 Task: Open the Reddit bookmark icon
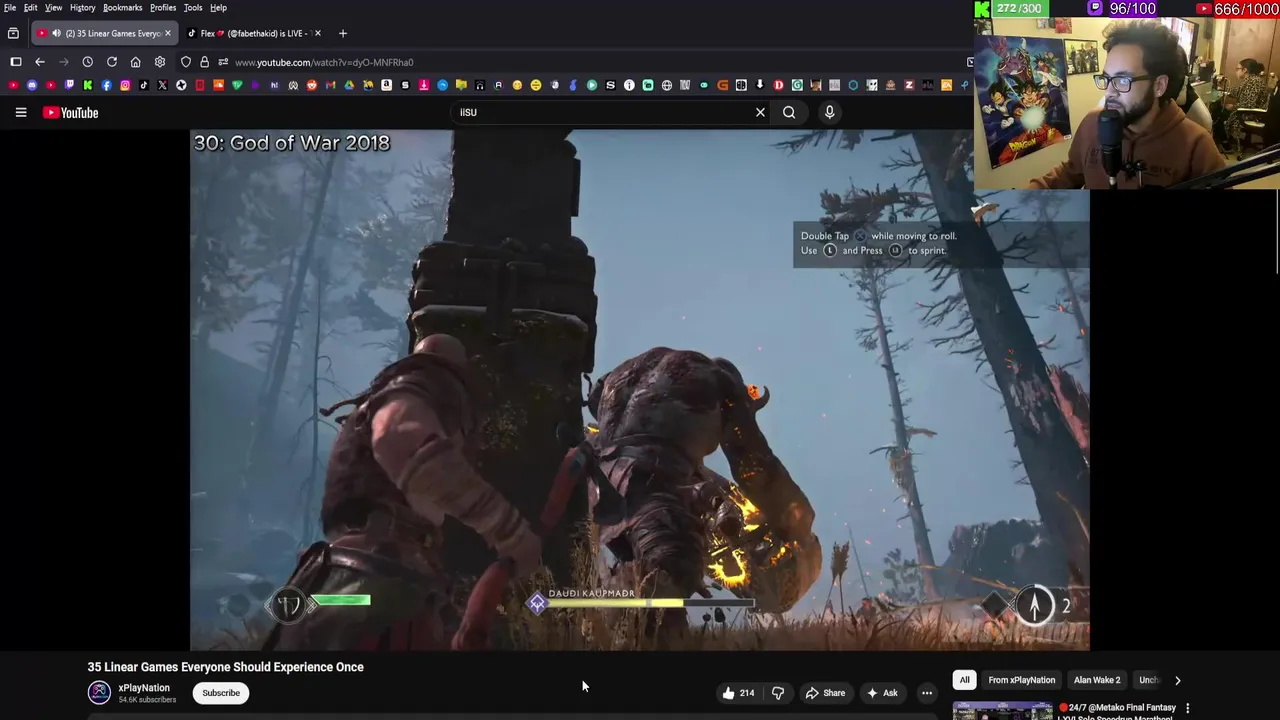point(311,85)
